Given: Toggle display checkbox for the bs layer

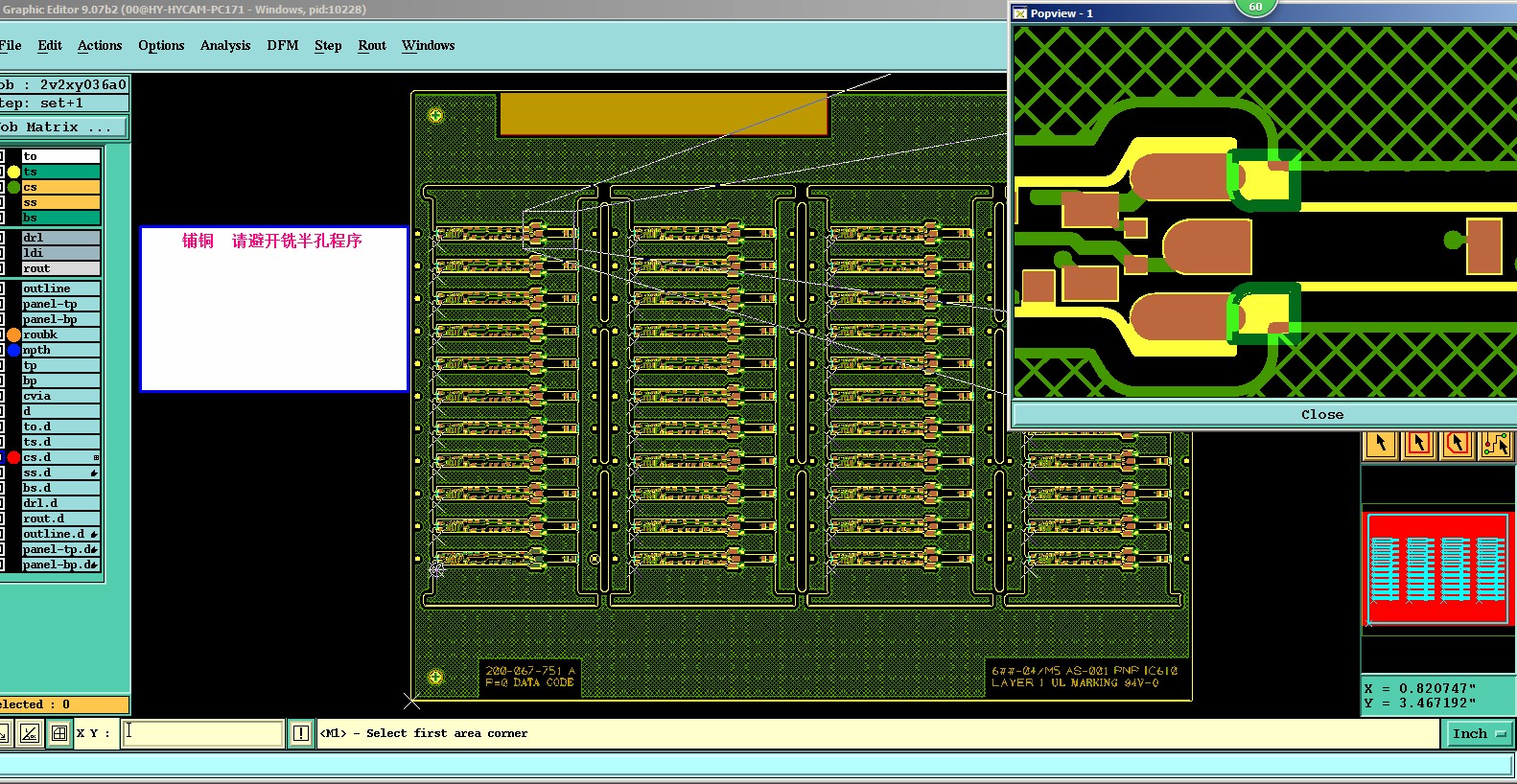Looking at the screenshot, I should pyautogui.click(x=2, y=218).
